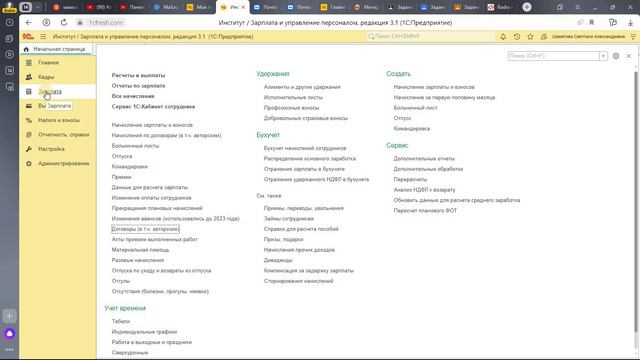640x360 pixels.
Task: Open dropdown arrow of menu search field
Action: pos(603,56)
